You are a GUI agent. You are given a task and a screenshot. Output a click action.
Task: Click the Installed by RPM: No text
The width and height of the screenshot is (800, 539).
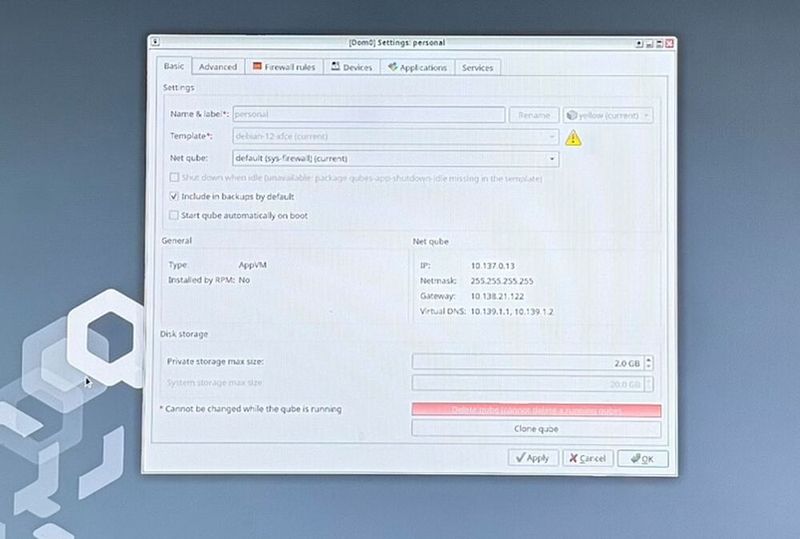tap(209, 280)
